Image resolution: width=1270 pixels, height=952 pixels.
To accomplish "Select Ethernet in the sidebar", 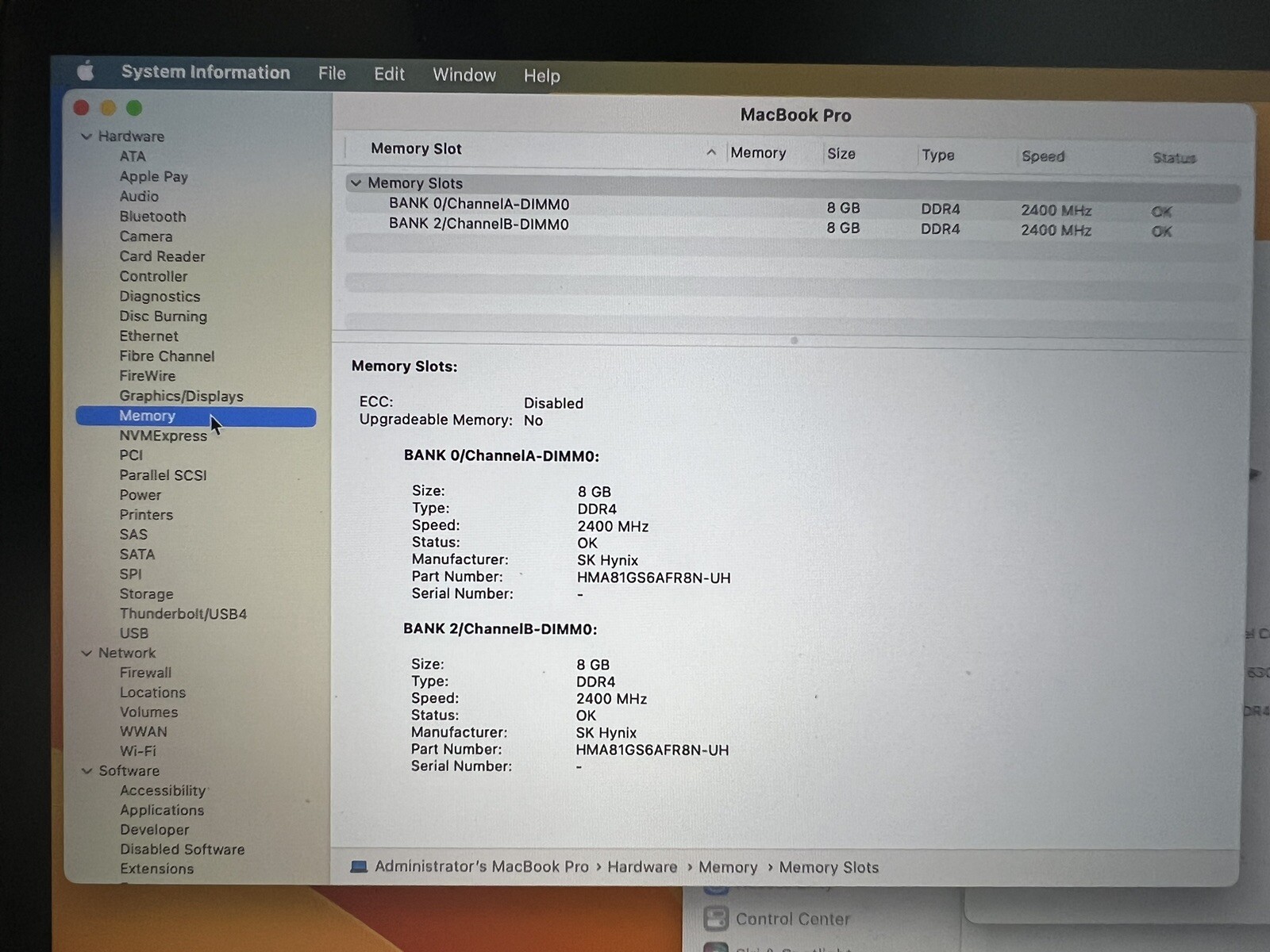I will [148, 336].
